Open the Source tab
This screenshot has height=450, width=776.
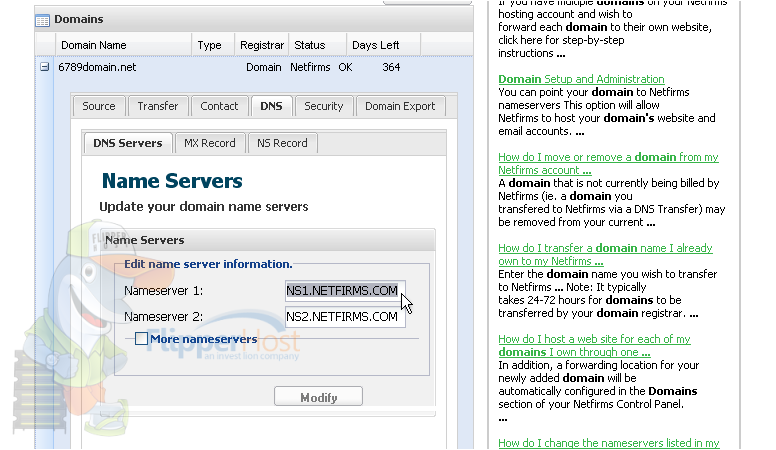click(98, 106)
